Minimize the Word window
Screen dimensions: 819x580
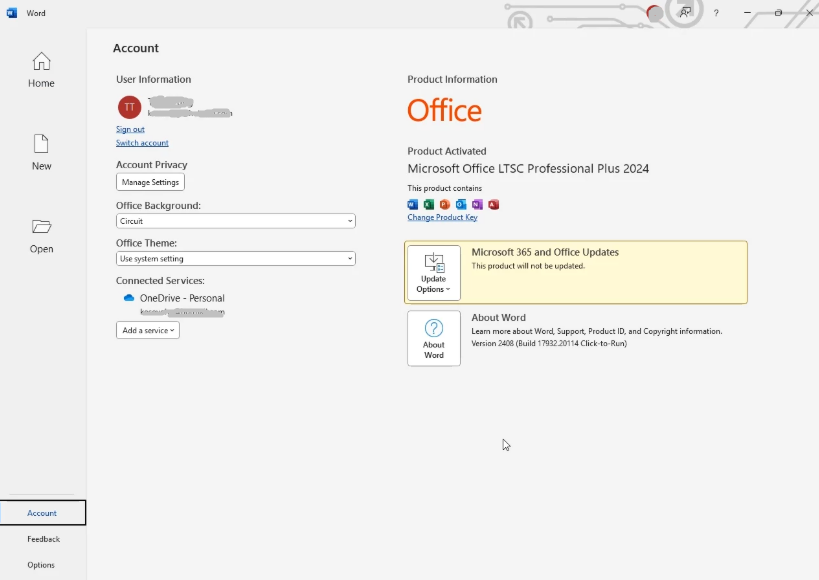click(x=747, y=13)
